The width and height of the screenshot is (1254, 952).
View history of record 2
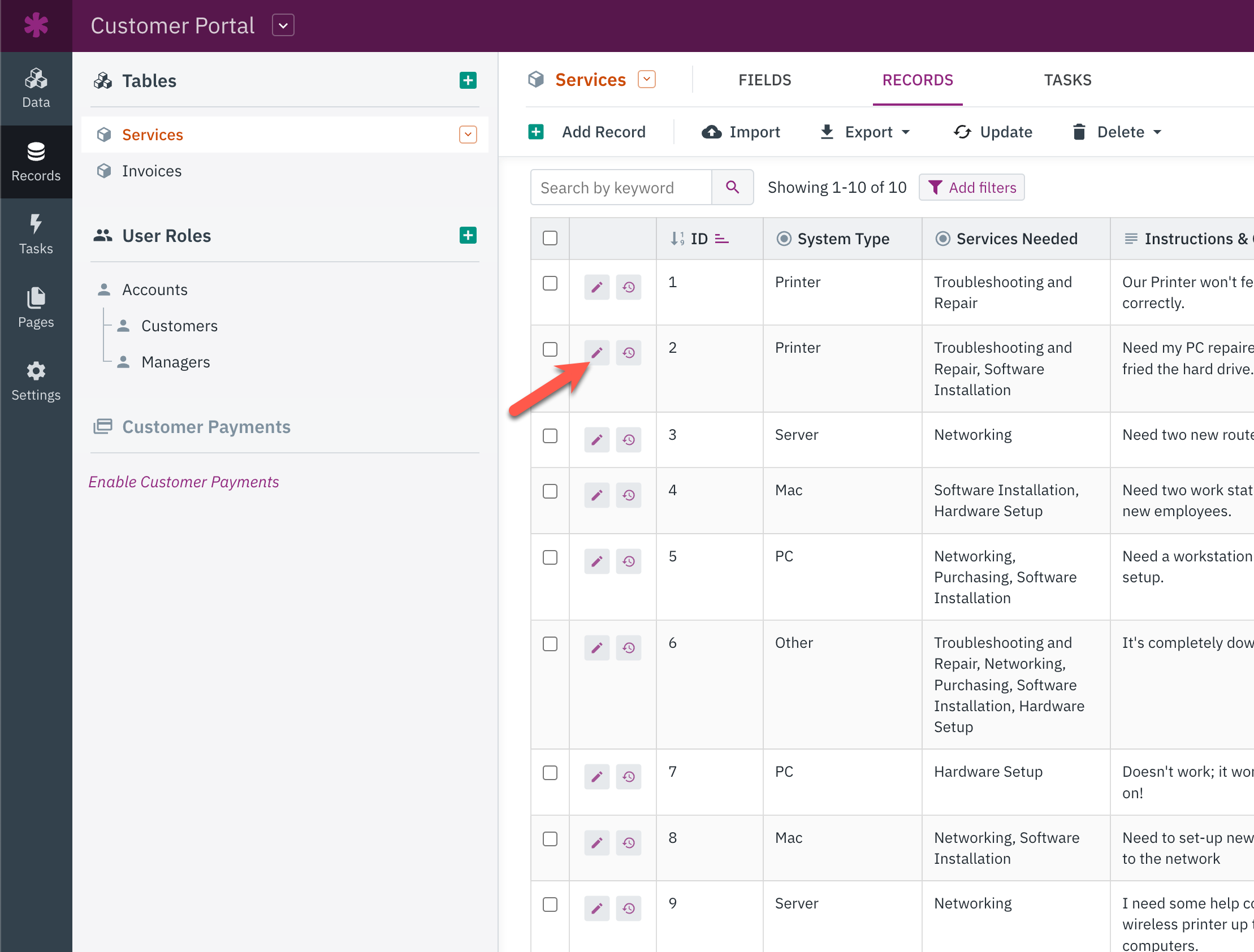coord(629,353)
